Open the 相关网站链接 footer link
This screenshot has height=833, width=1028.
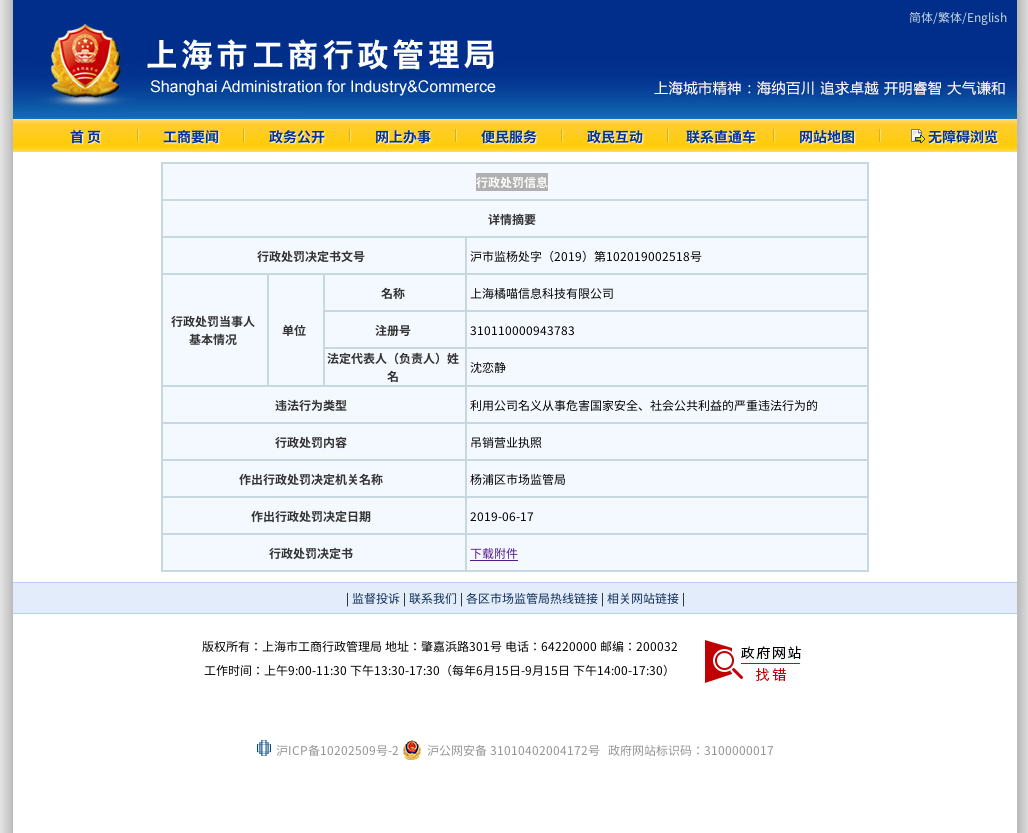tap(642, 598)
